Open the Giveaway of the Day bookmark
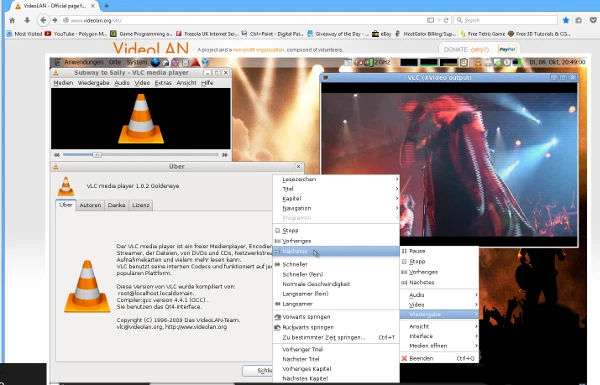The image size is (600, 385). (x=338, y=34)
